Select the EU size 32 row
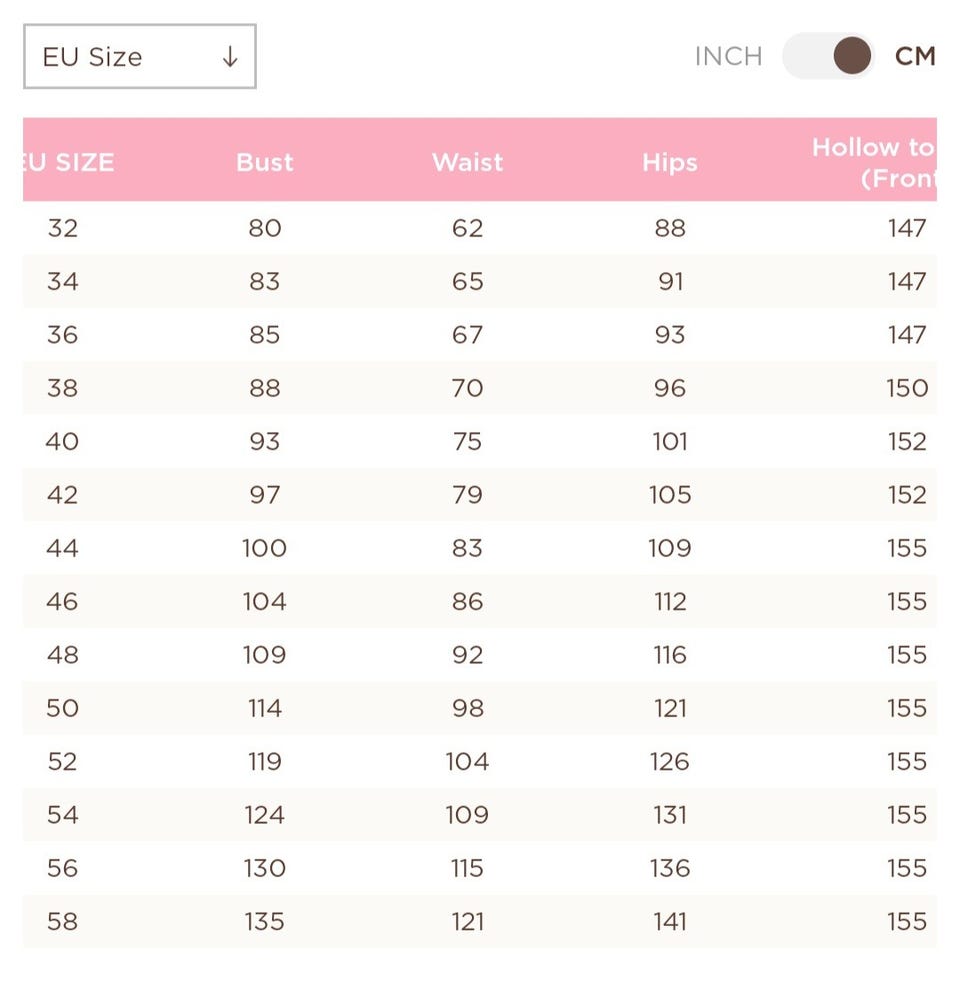This screenshot has height=982, width=960. 62,228
